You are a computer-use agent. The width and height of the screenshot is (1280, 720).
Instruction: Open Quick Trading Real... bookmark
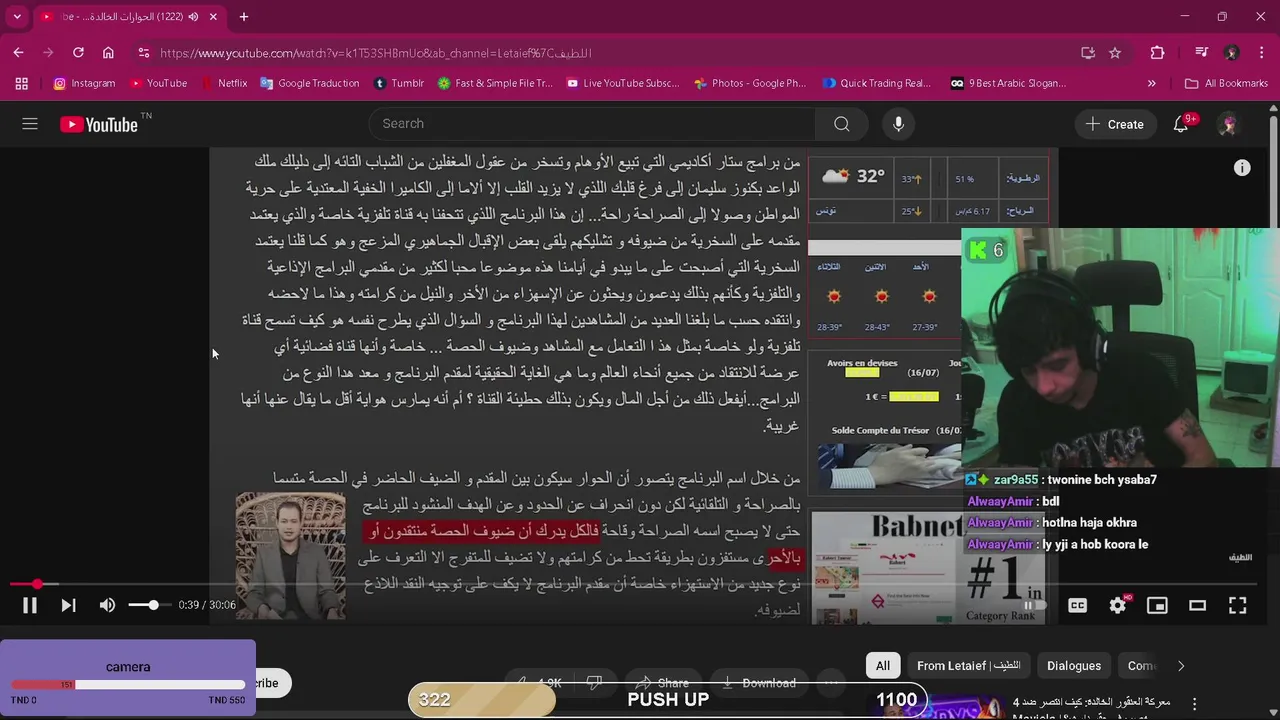876,83
